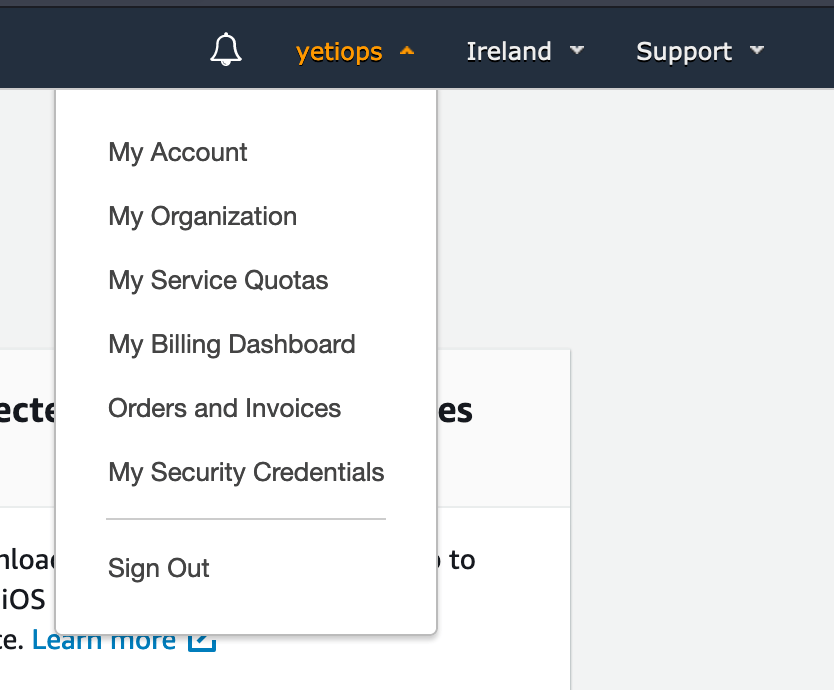This screenshot has height=690, width=834.
Task: Switch region by clicking Ireland
Action: pyautogui.click(x=509, y=51)
